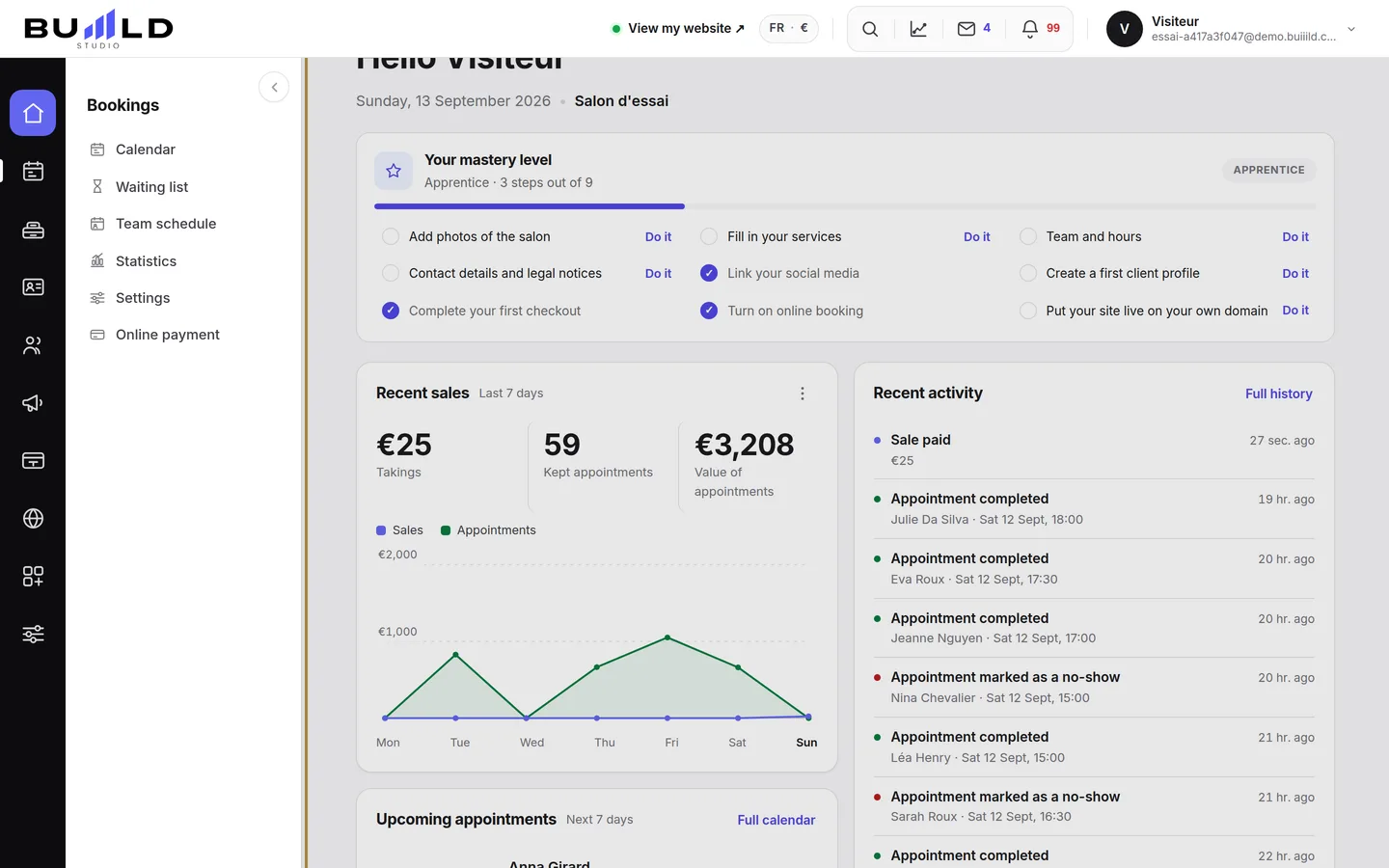Viewport: 1389px width, 868px height.
Task: Open the settings sliders icon in the sidebar
Action: click(33, 635)
